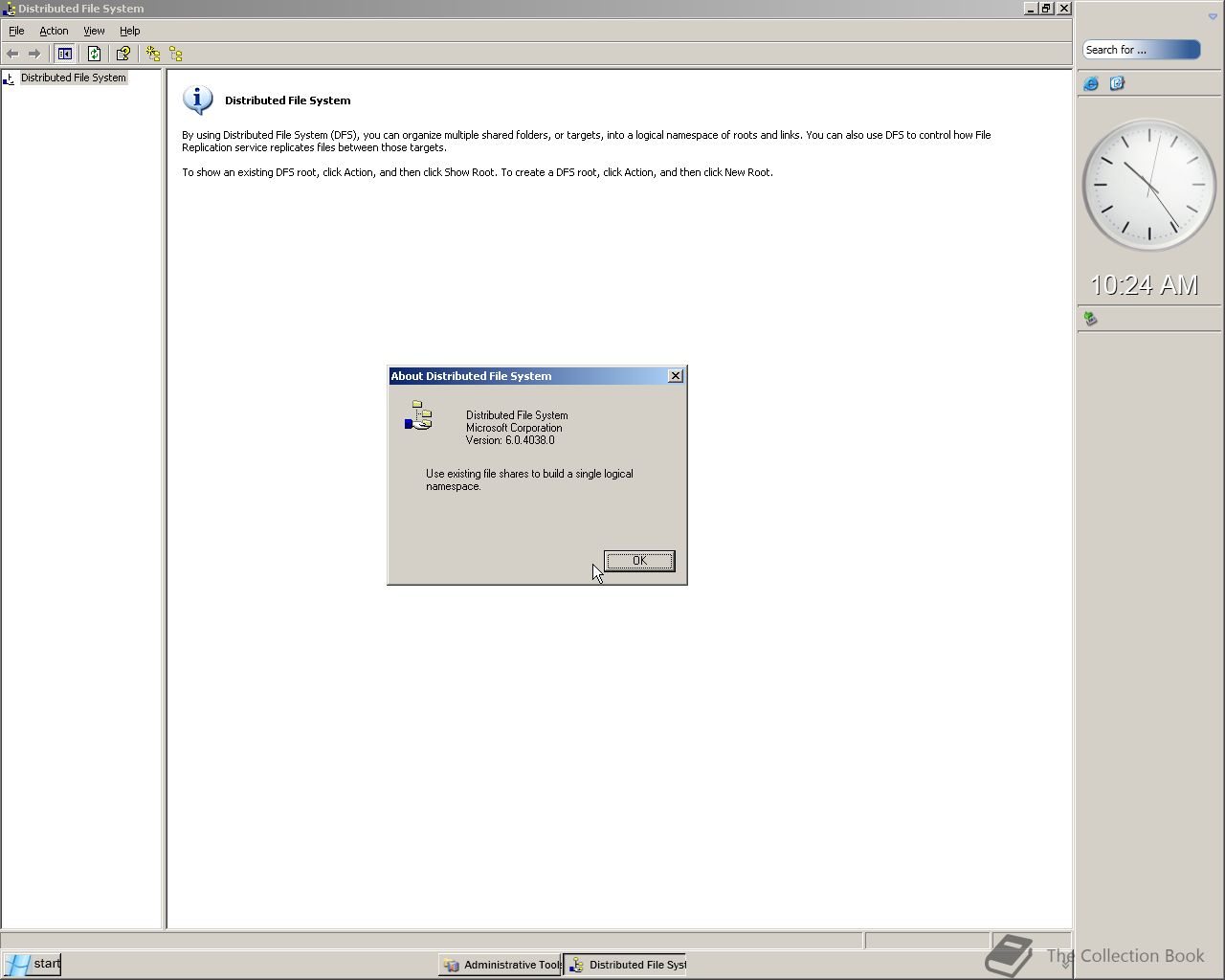Click the sidebar icon below the clock
This screenshot has height=980, width=1225.
1090,318
